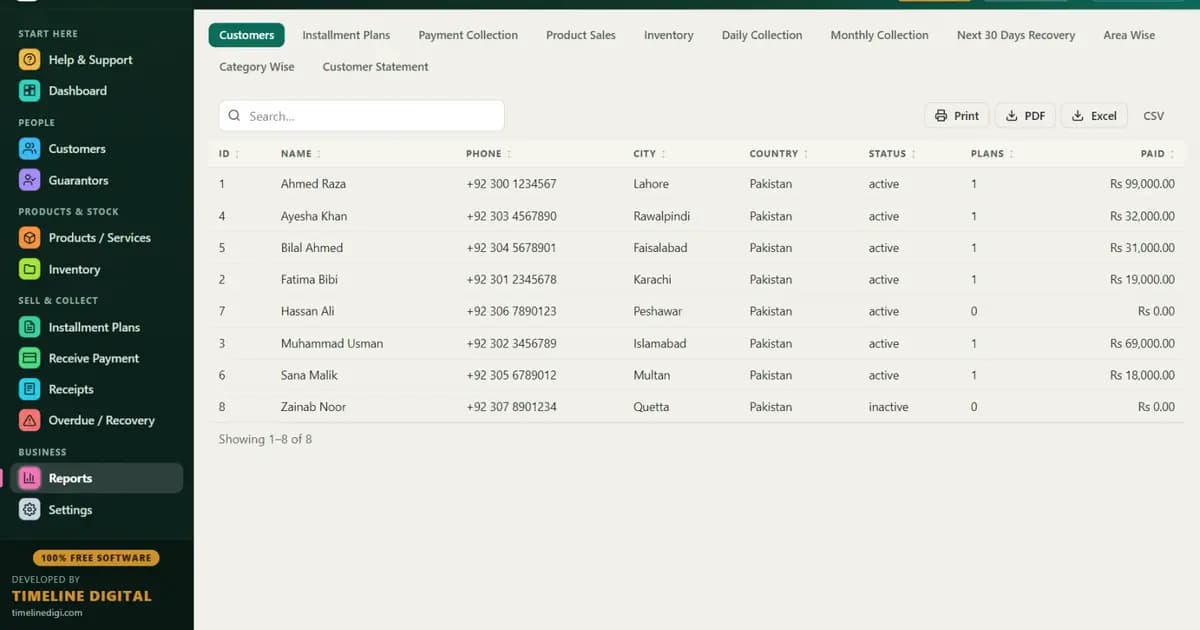Screen dimensions: 1200x630
Task: Sort table by Paid column
Action: click(x=1158, y=154)
